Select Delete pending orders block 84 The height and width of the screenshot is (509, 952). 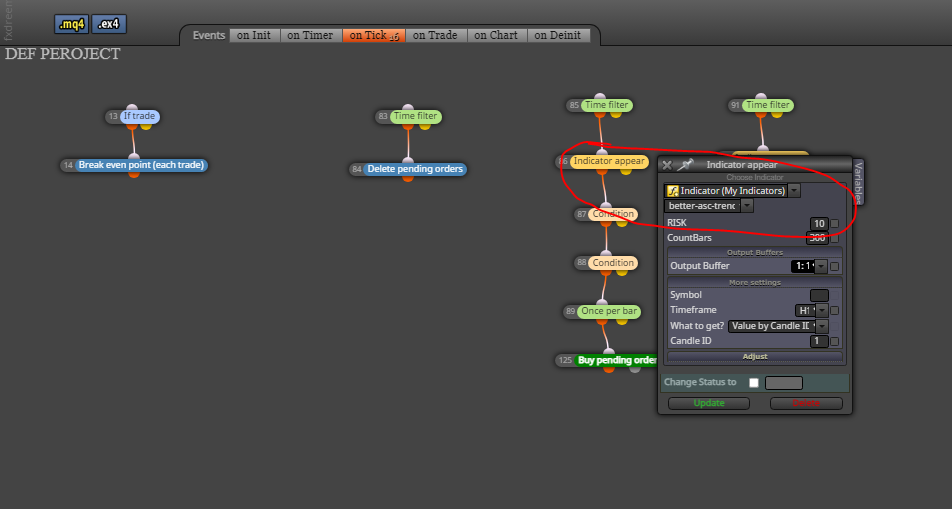pos(415,169)
